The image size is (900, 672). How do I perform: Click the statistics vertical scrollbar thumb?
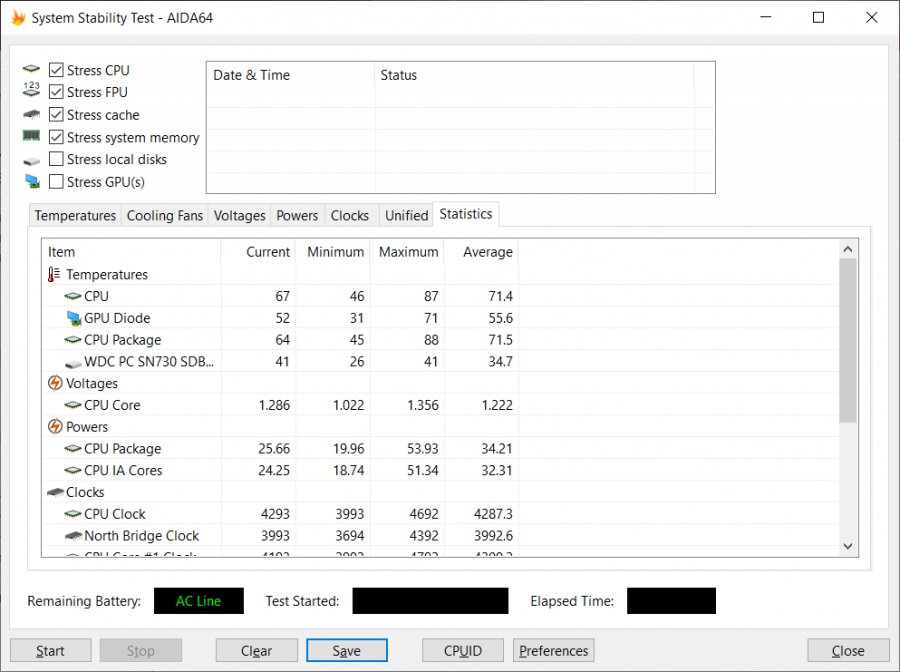(848, 340)
